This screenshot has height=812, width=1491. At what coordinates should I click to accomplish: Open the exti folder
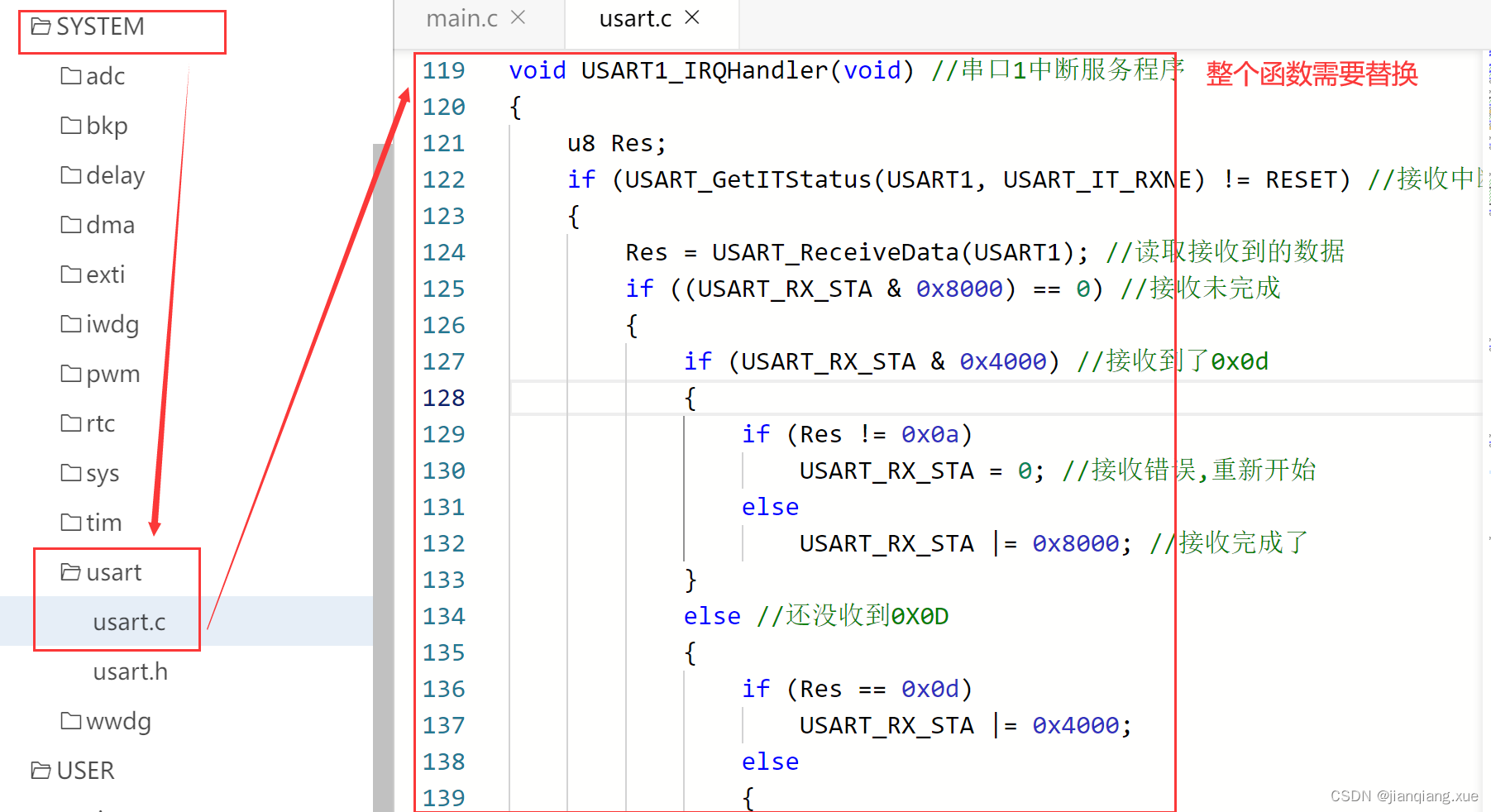coord(93,275)
